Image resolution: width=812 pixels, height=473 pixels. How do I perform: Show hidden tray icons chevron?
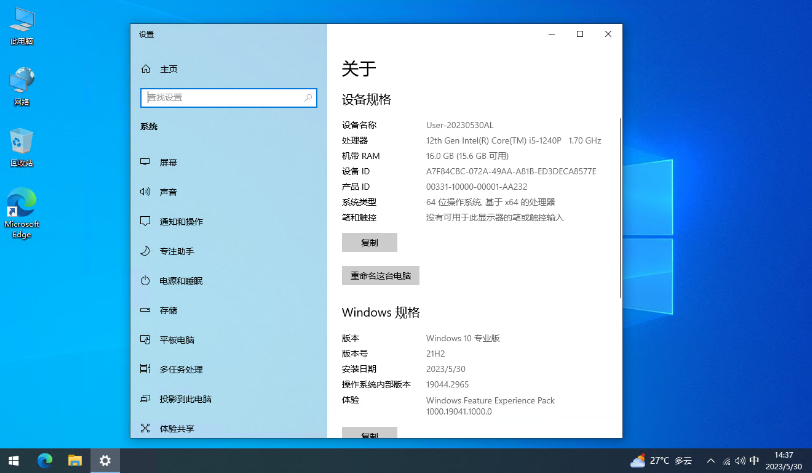[711, 461]
